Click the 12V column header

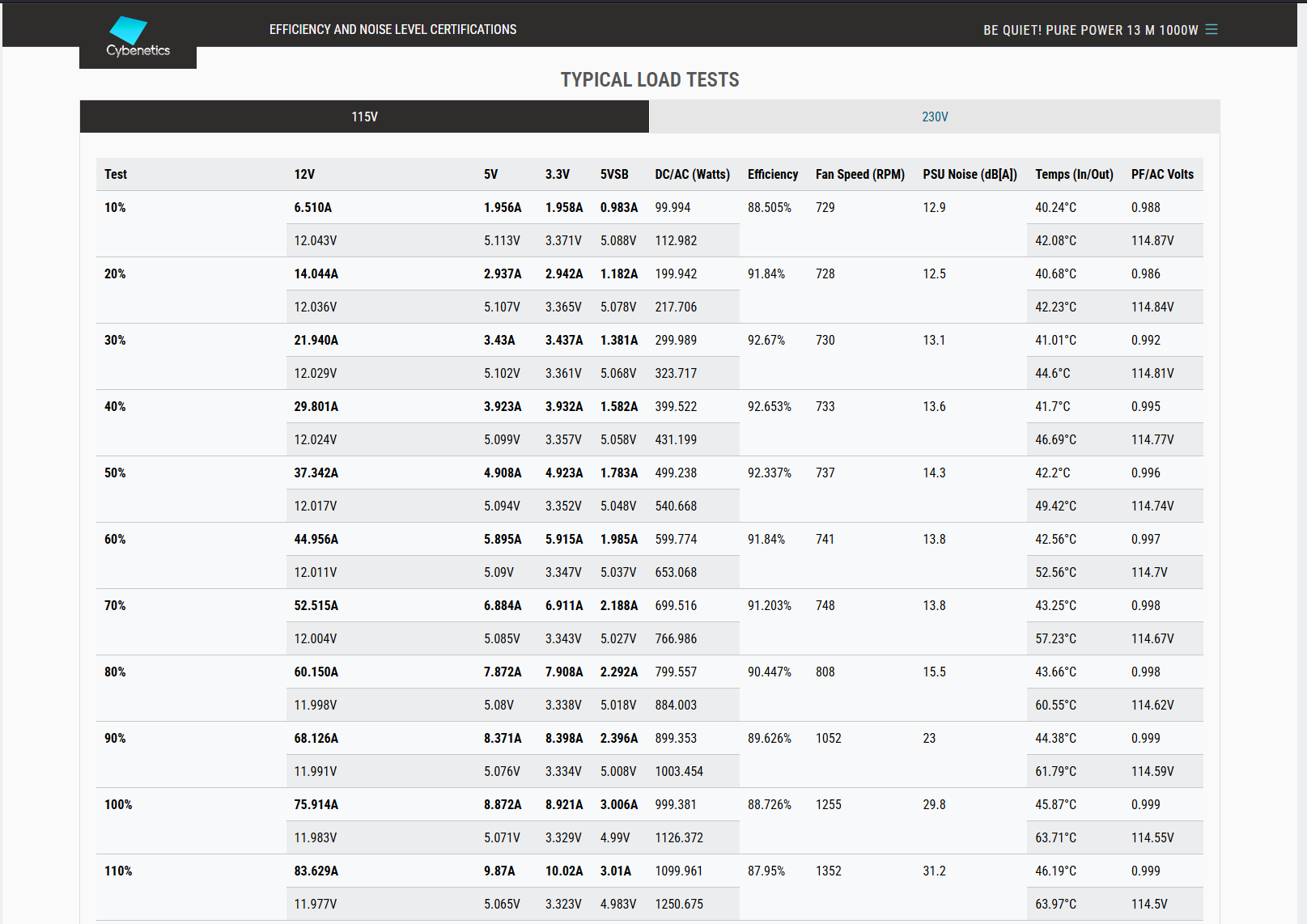304,174
